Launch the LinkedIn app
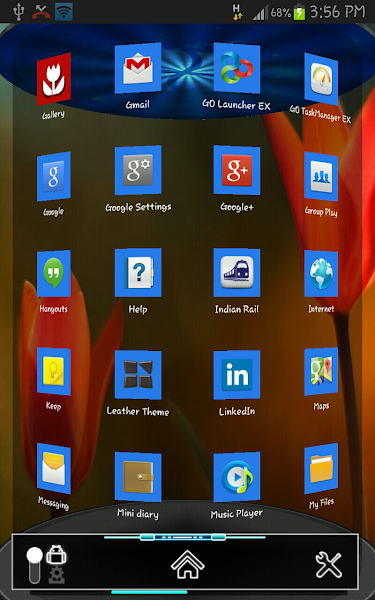Viewport: 375px width, 600px height. 236,375
